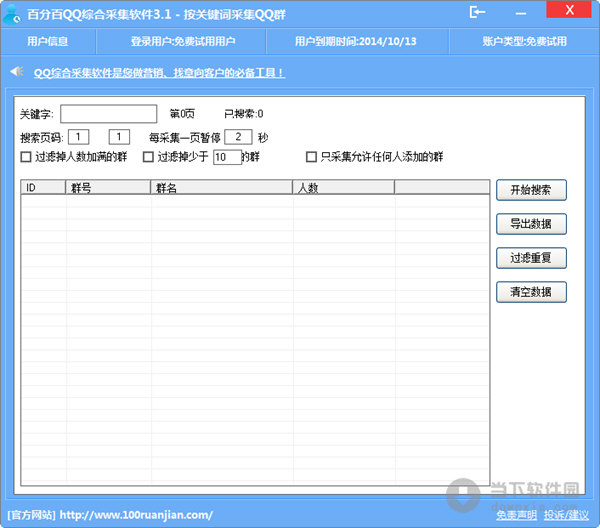Viewport: 600px width, 528px height.
Task: Sort by 群名 column header
Action: [221, 187]
